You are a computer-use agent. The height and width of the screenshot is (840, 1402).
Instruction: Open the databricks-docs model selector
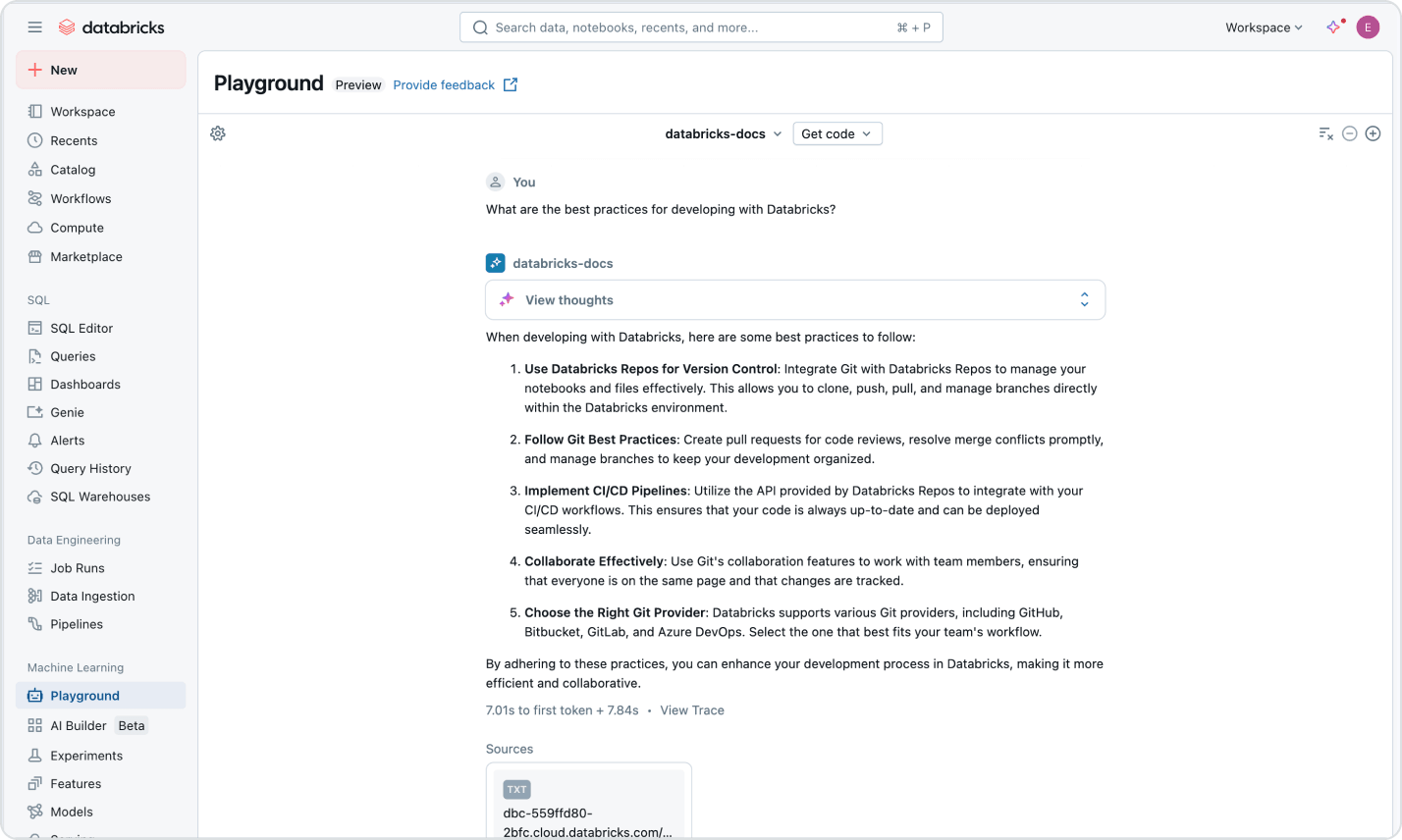(723, 133)
